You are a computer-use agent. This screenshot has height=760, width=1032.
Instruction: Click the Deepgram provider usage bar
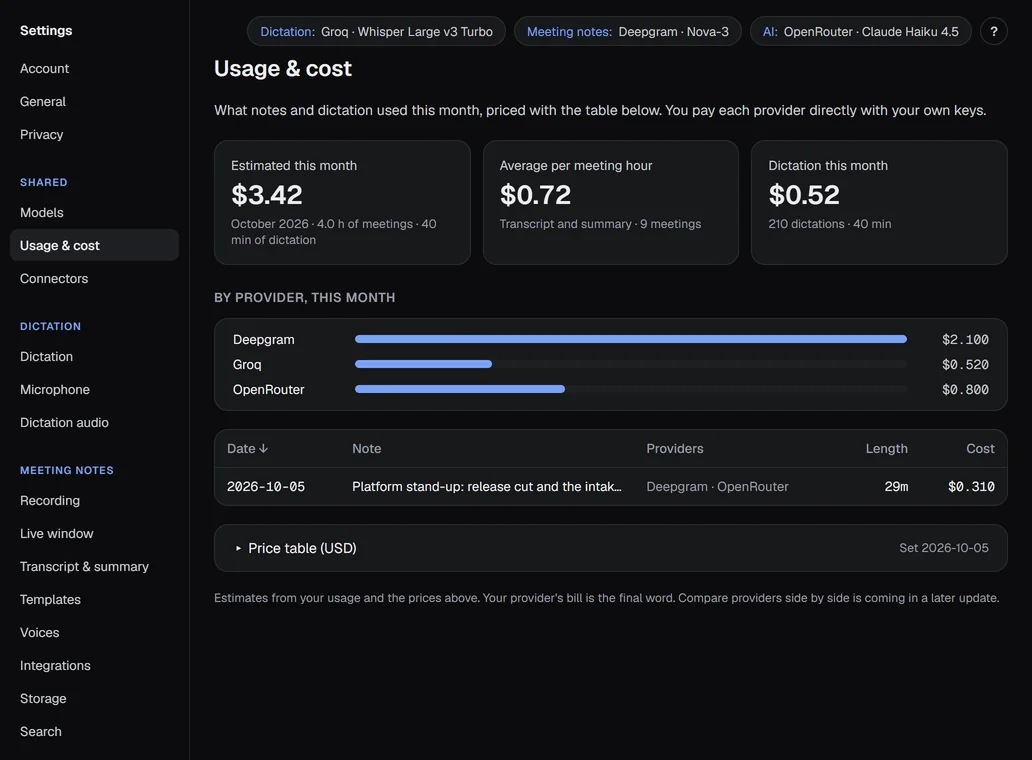(x=631, y=340)
